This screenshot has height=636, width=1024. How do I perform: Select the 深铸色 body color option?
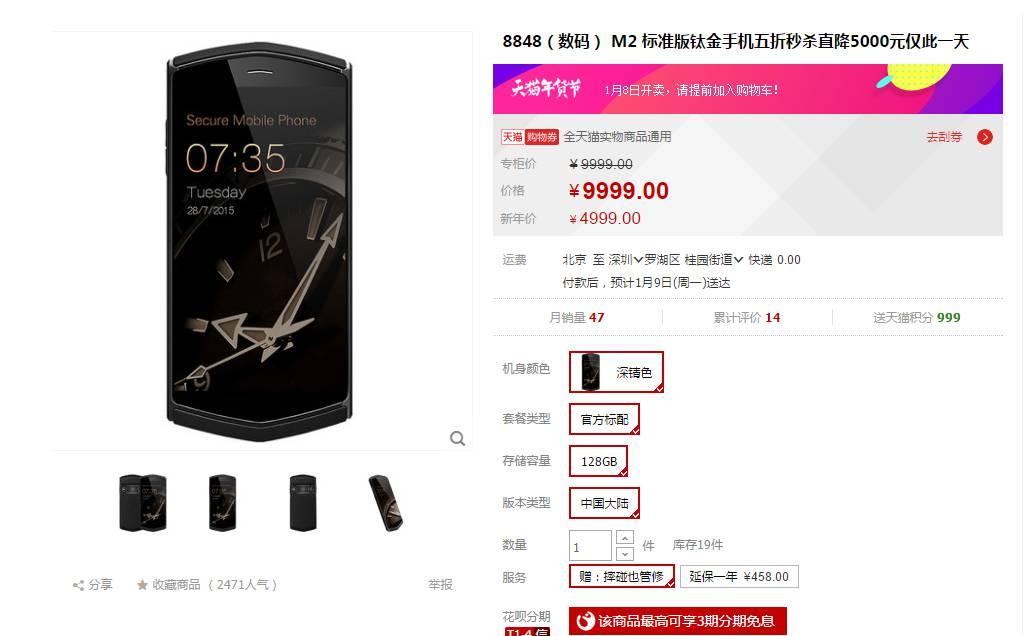click(x=616, y=372)
